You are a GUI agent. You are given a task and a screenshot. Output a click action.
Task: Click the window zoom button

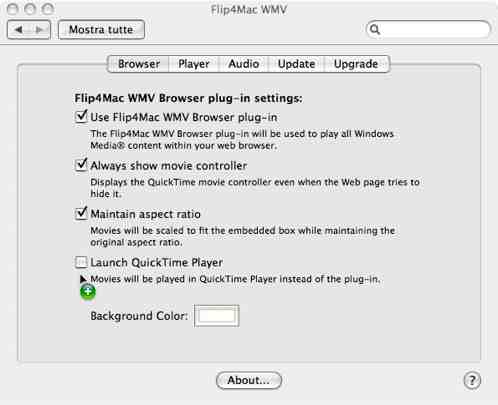tap(47, 9)
